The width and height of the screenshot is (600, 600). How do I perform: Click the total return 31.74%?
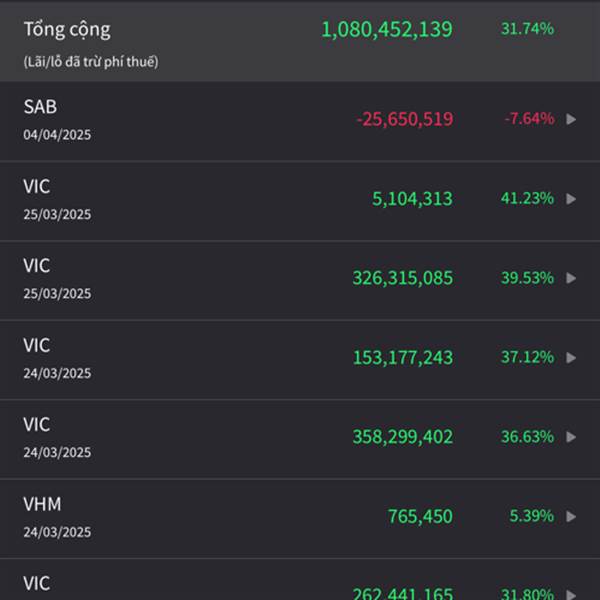(x=527, y=29)
